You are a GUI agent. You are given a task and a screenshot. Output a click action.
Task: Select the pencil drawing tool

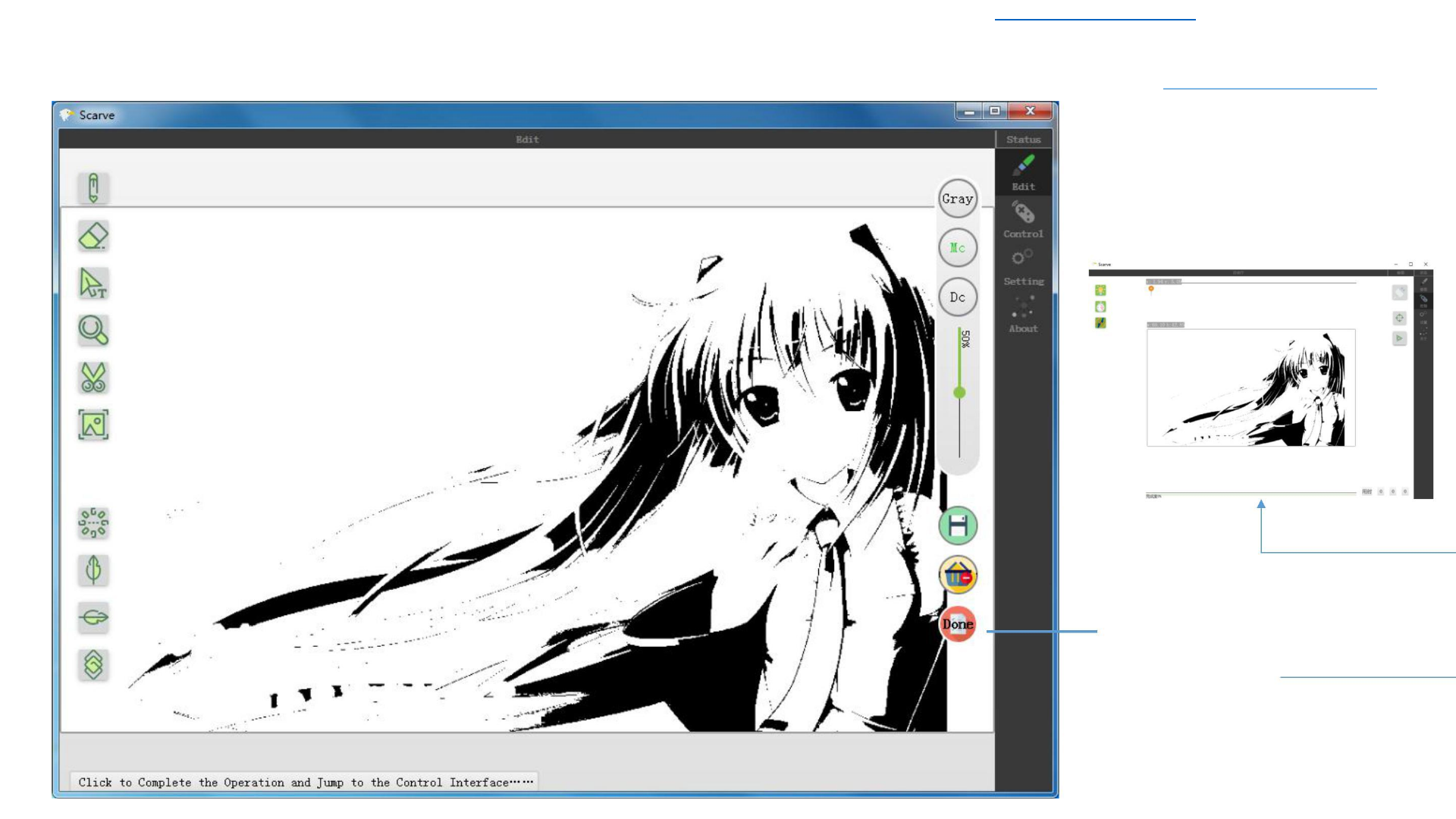coord(93,187)
